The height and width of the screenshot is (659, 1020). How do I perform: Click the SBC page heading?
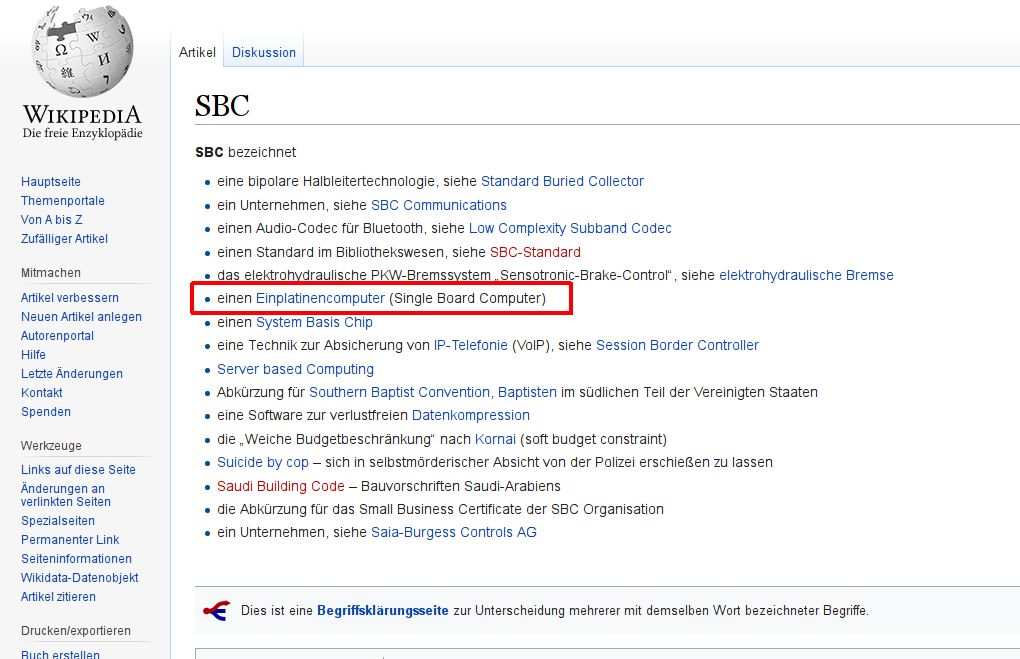pyautogui.click(x=222, y=105)
